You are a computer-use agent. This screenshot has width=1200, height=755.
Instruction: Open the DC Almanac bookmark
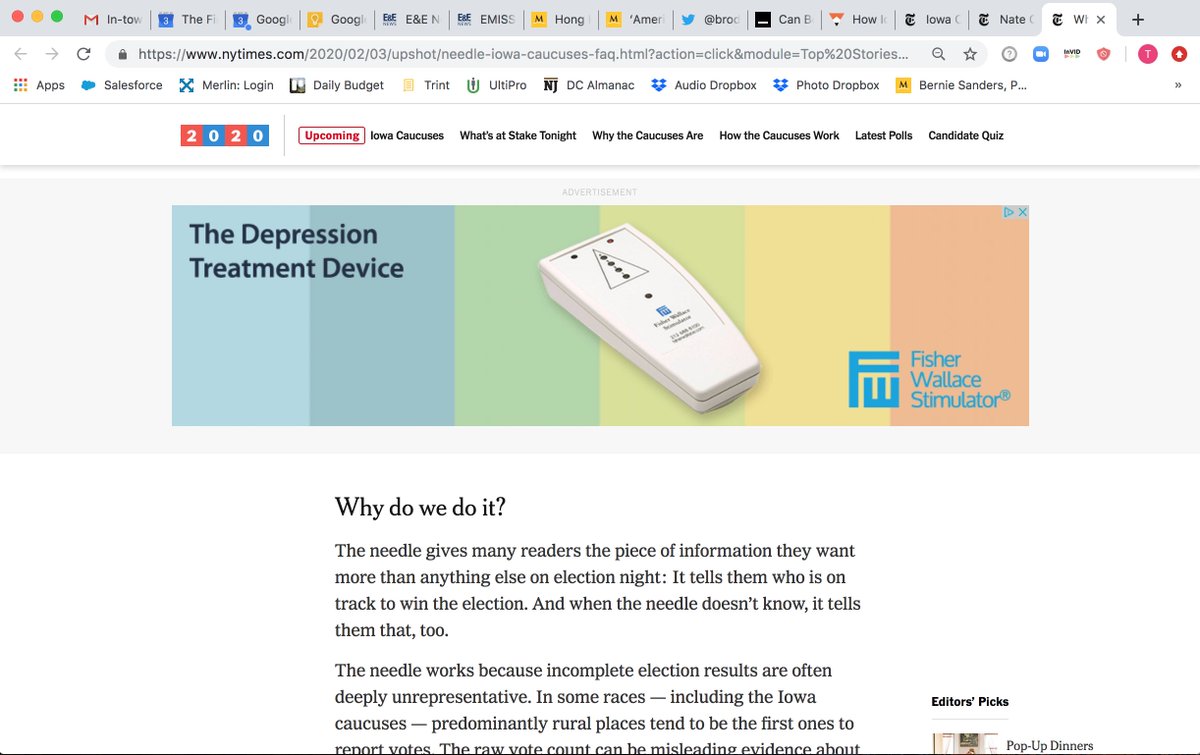(x=589, y=85)
